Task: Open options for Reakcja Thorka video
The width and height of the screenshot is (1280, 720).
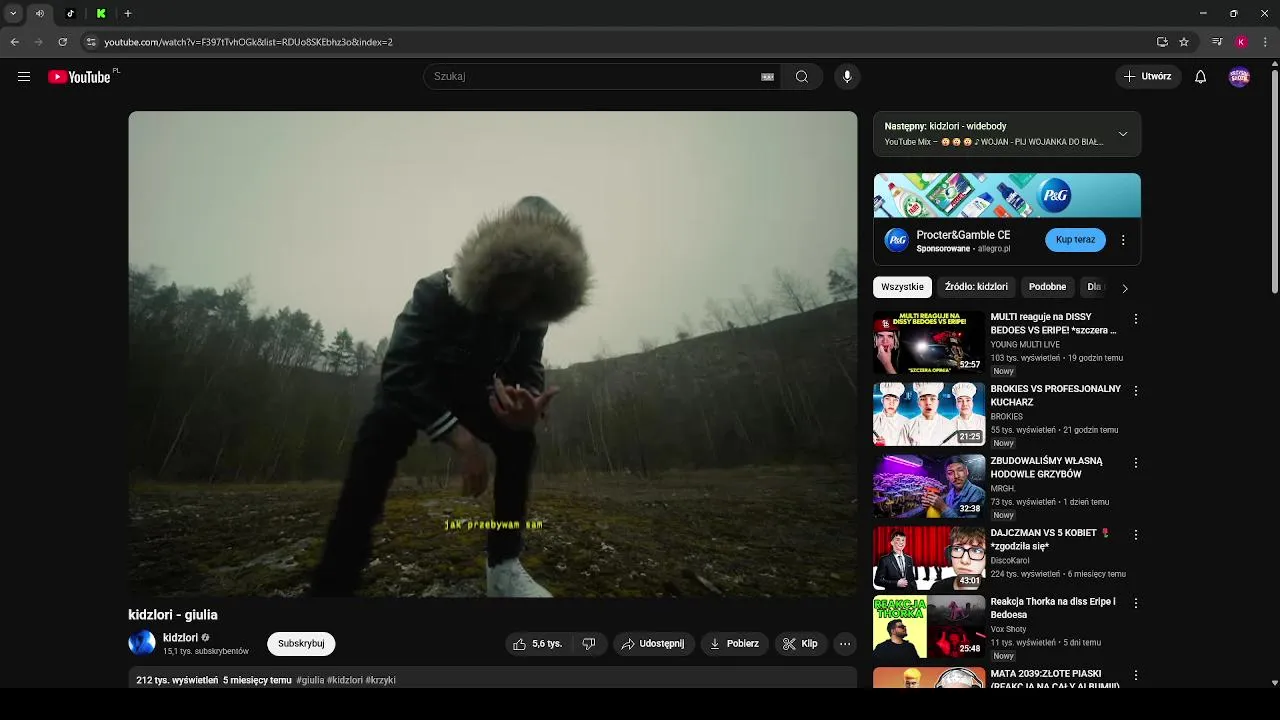Action: click(1135, 604)
